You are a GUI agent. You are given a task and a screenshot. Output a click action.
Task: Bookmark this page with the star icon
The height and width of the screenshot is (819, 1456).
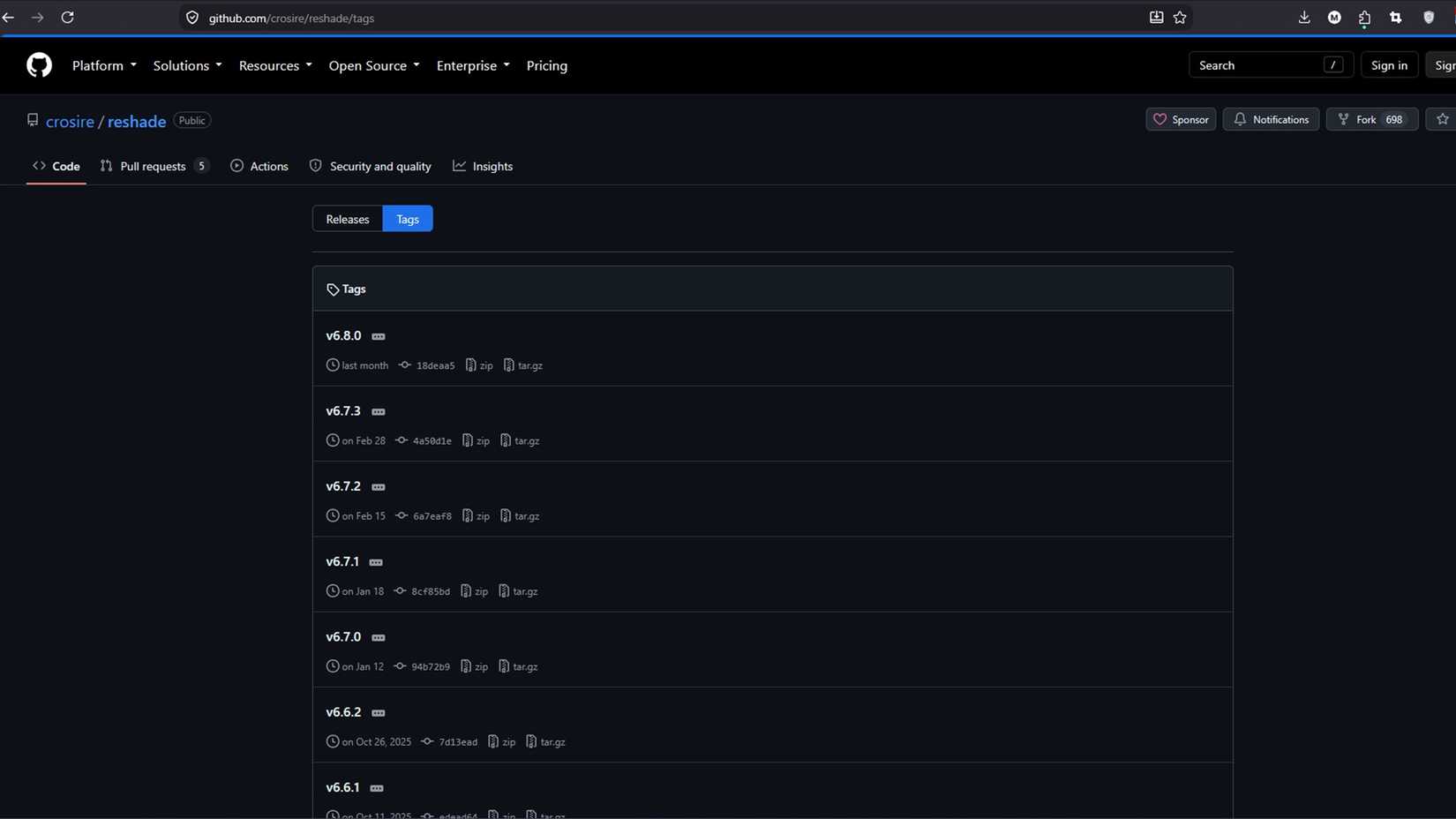(1180, 18)
